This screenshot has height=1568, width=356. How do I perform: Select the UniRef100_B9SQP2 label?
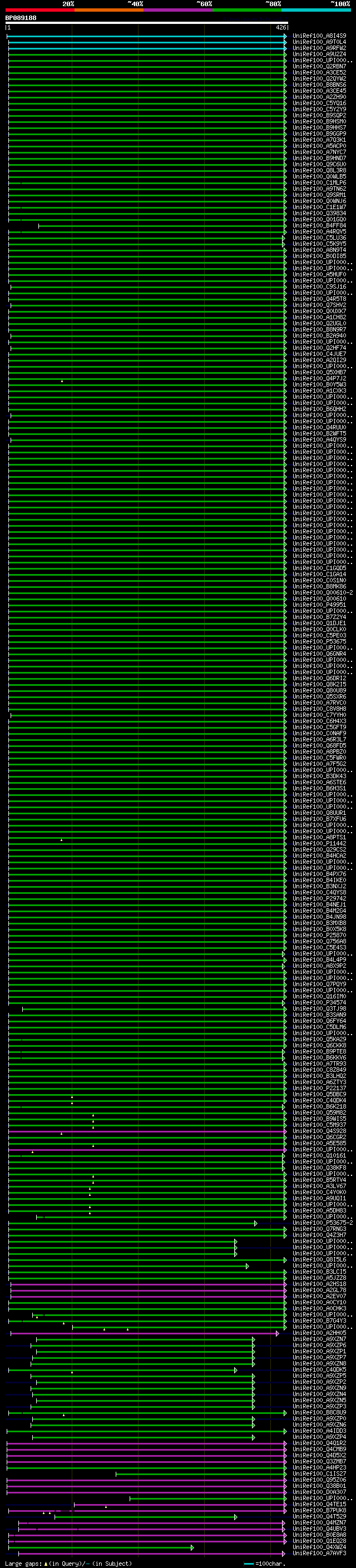coord(319,115)
